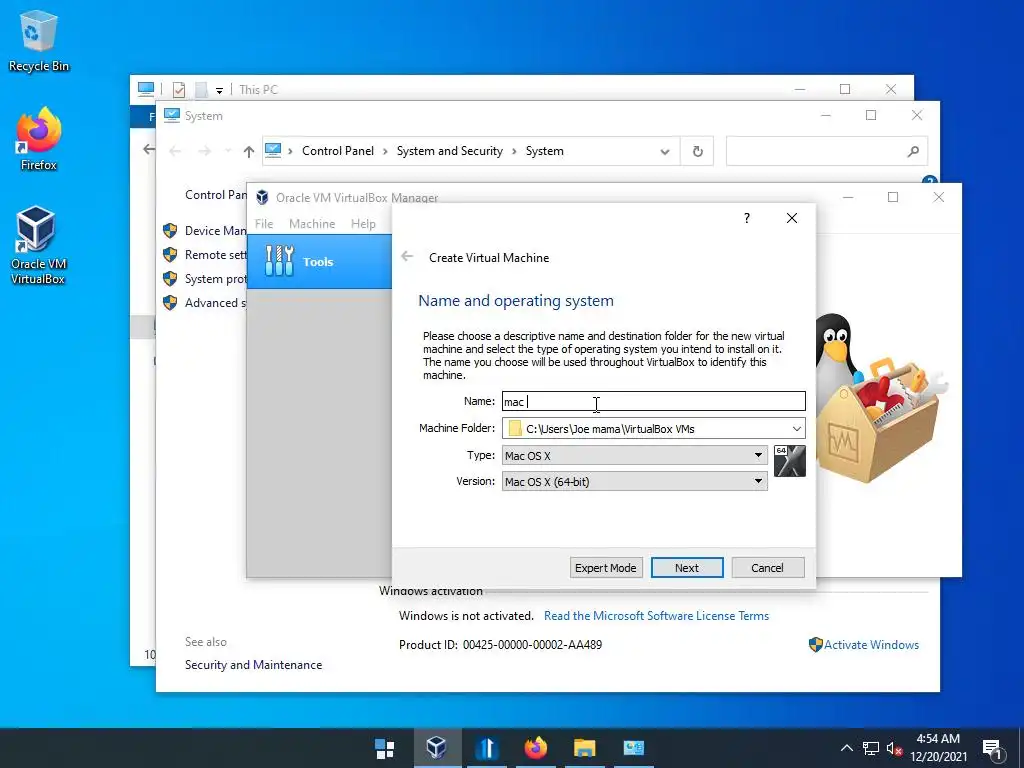This screenshot has height=768, width=1024.
Task: Click the up arrow in System window navigation
Action: [249, 152]
